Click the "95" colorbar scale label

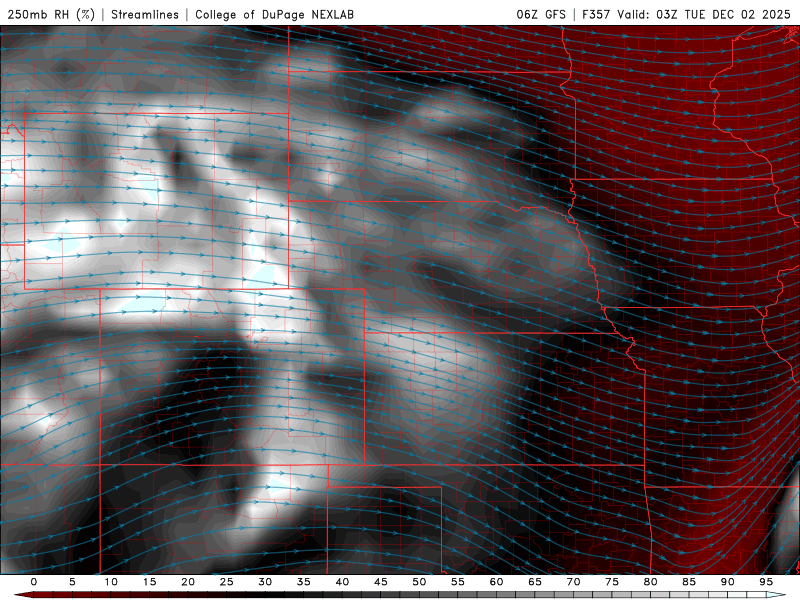(x=766, y=582)
